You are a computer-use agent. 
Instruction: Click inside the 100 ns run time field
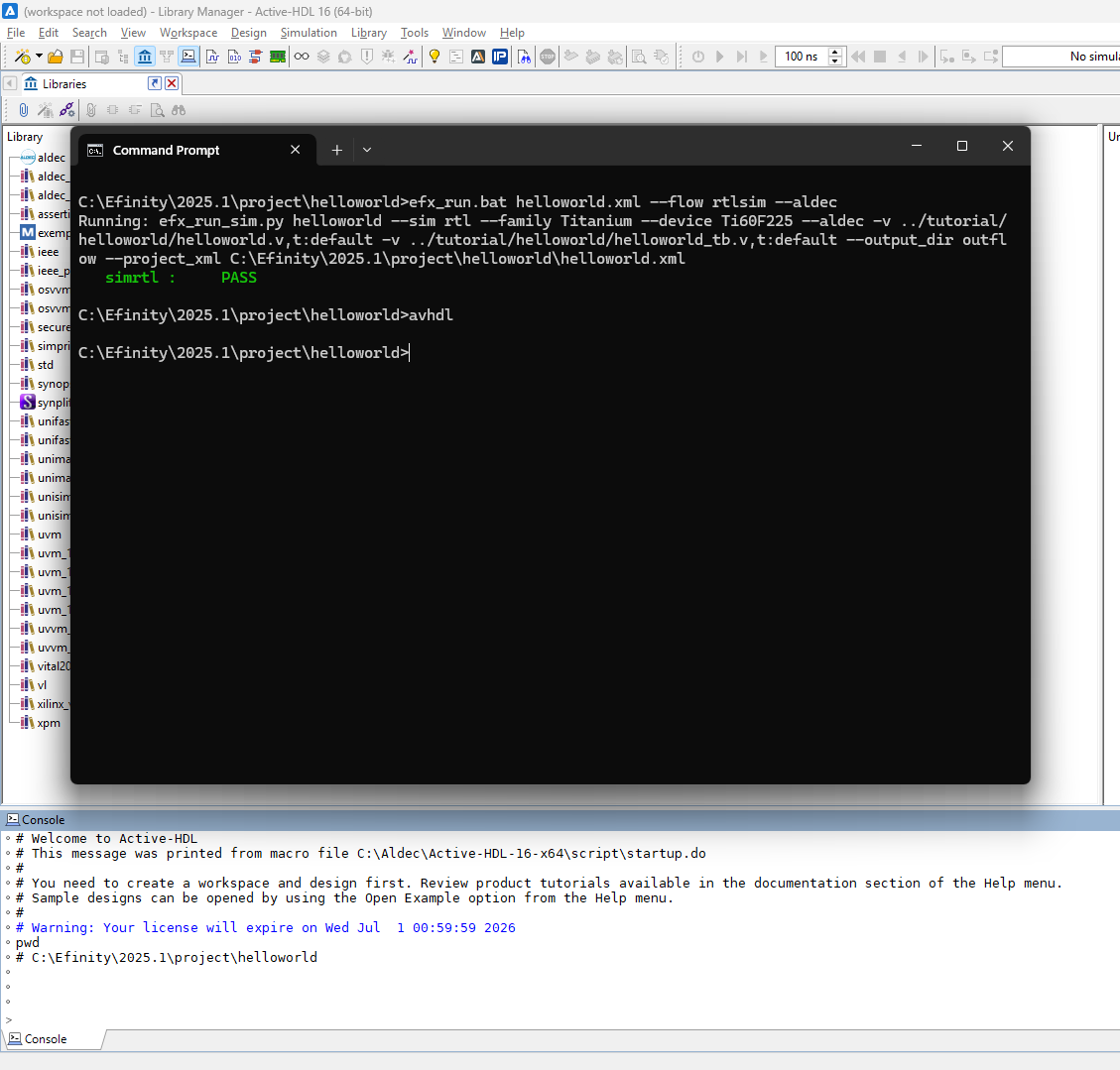coord(801,57)
